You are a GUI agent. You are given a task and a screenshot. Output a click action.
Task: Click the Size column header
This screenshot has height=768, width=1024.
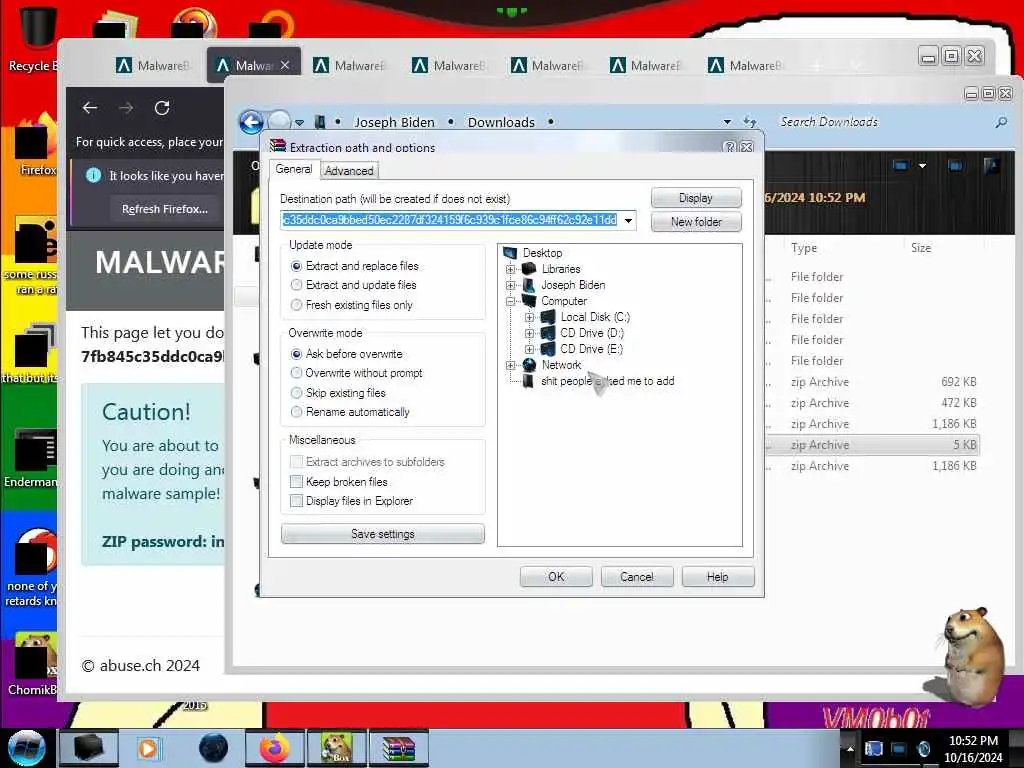[921, 248]
